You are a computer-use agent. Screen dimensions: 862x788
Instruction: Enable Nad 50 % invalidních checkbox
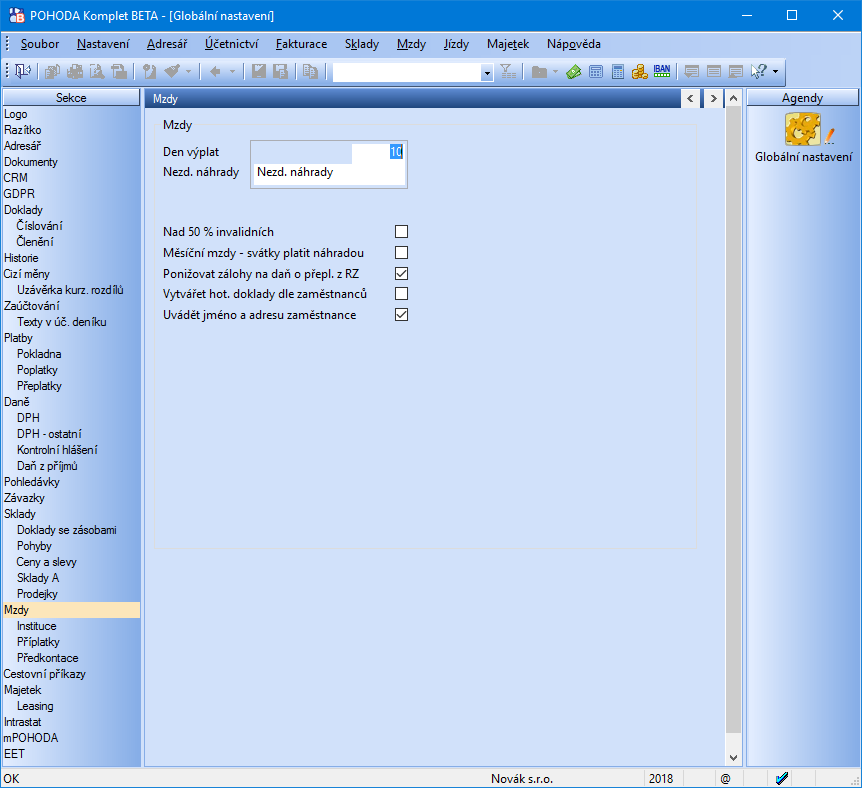pyautogui.click(x=401, y=232)
